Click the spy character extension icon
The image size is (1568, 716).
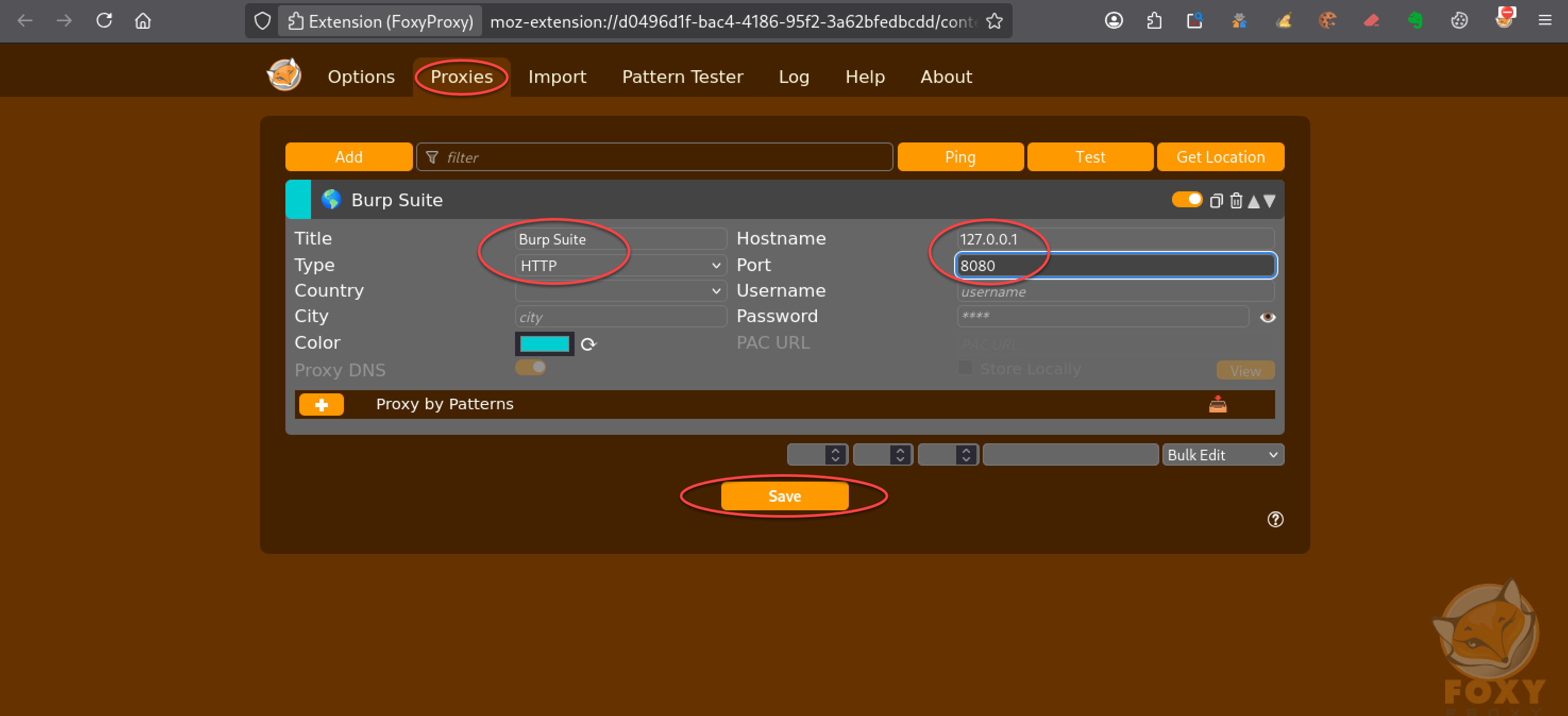[x=1238, y=21]
